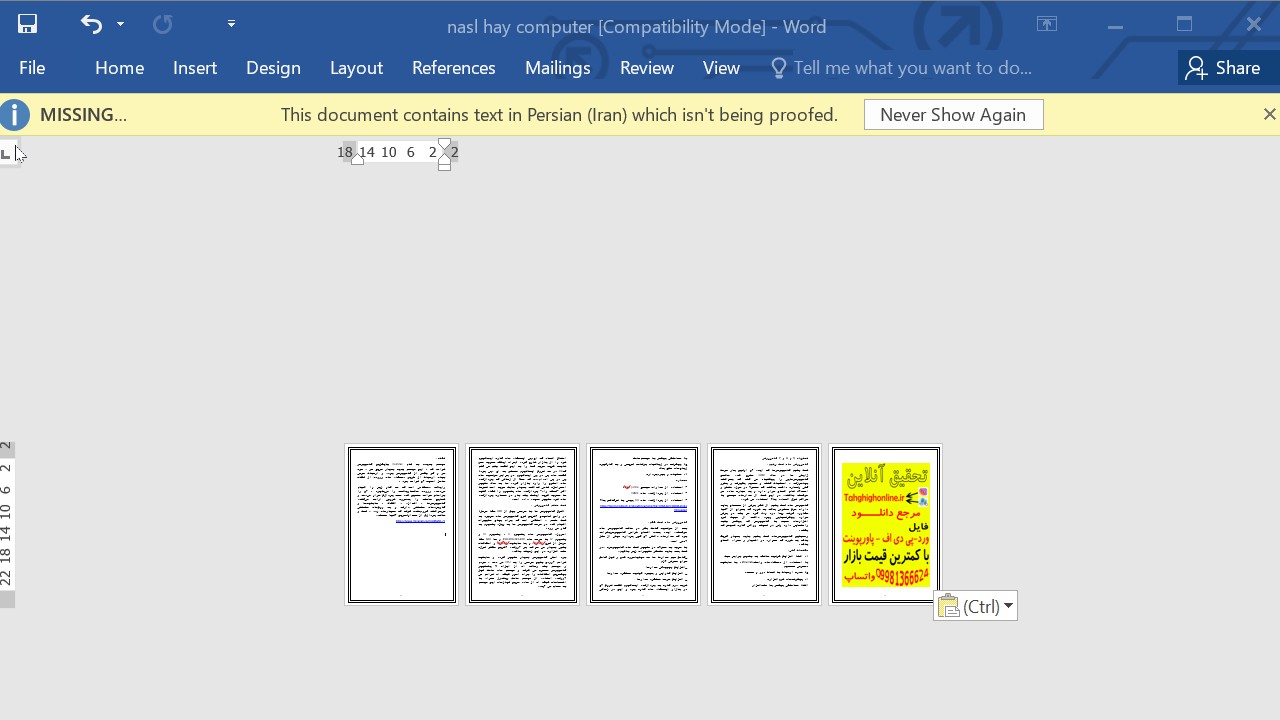Viewport: 1280px width, 720px height.
Task: Open the Paste Options (Ctrl) button
Action: 975,606
